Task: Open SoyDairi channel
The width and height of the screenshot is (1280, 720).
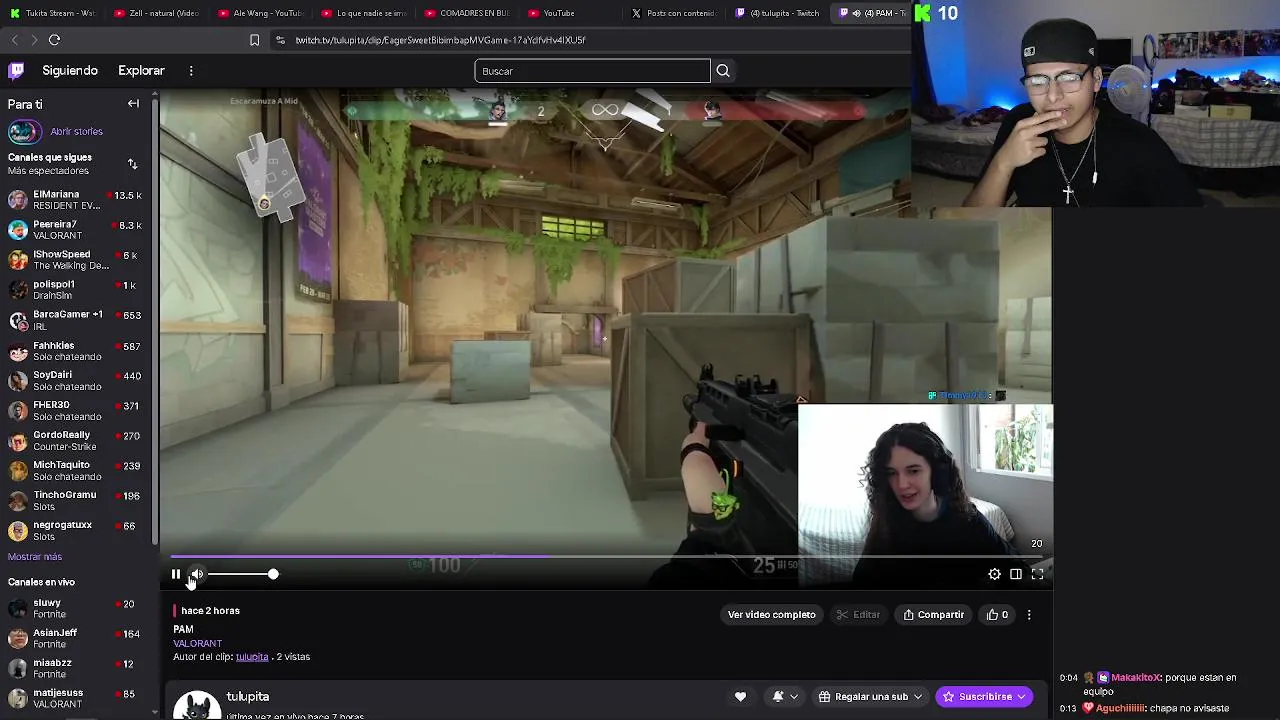Action: click(76, 380)
